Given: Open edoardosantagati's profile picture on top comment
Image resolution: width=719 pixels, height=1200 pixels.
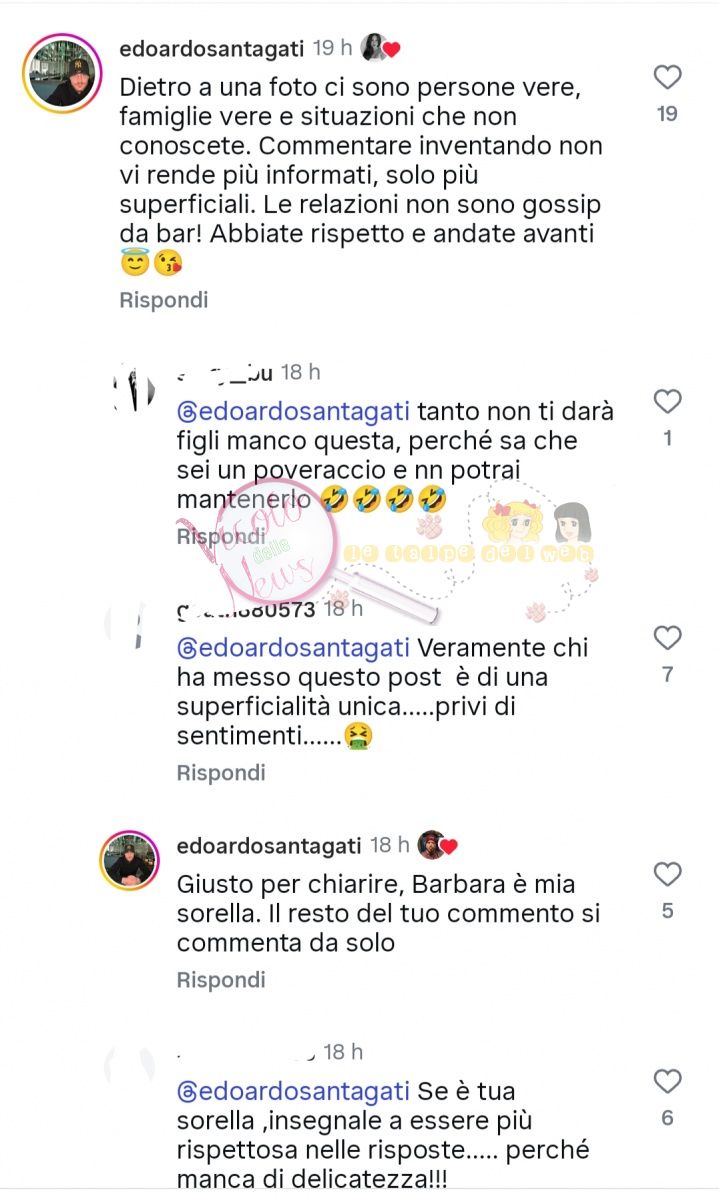Looking at the screenshot, I should 63,73.
